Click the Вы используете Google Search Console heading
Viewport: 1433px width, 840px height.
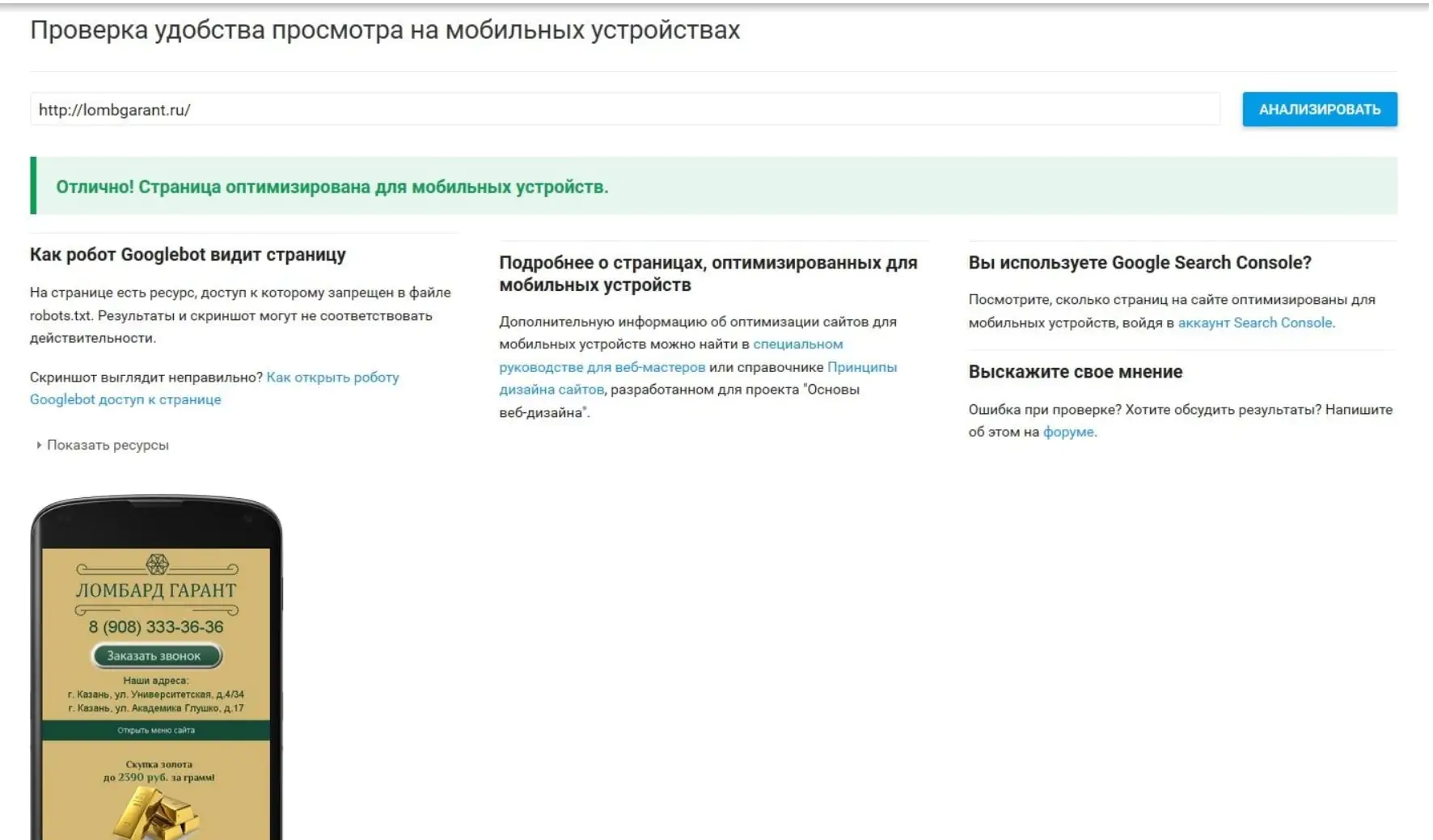(x=1139, y=263)
